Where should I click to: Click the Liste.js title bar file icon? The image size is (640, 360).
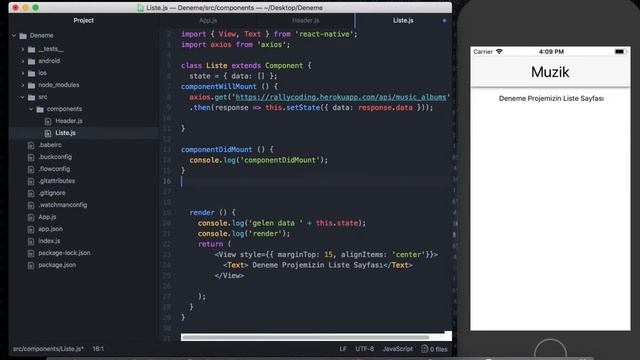pyautogui.click(x=140, y=8)
